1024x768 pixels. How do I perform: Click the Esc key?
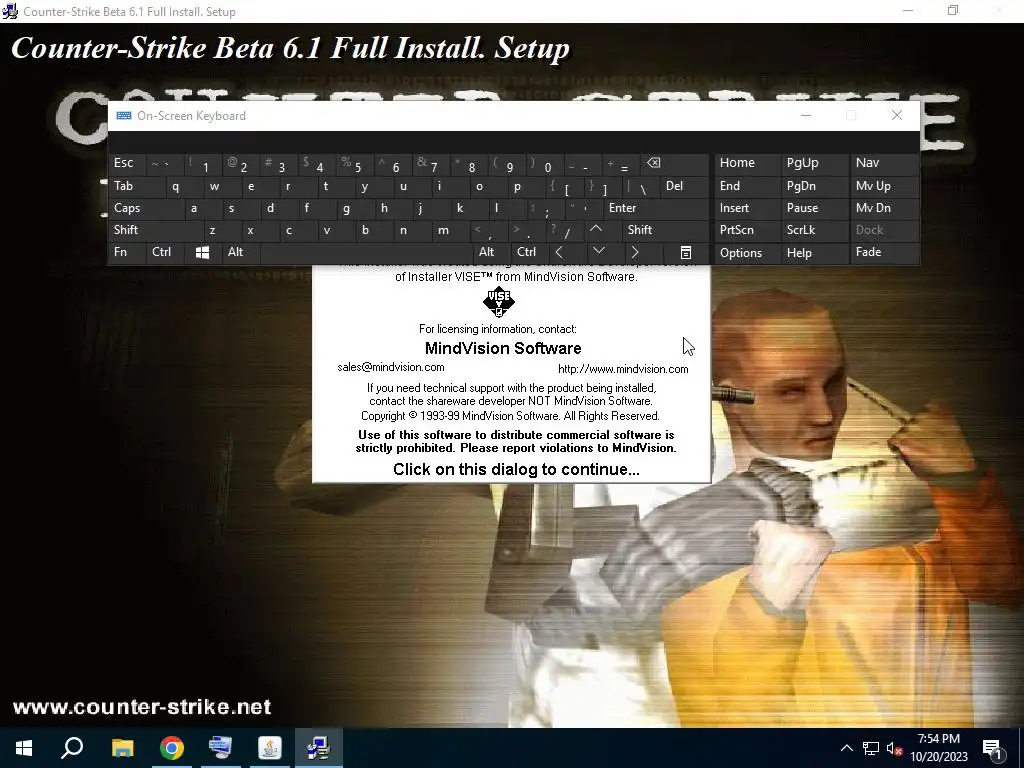(127, 164)
